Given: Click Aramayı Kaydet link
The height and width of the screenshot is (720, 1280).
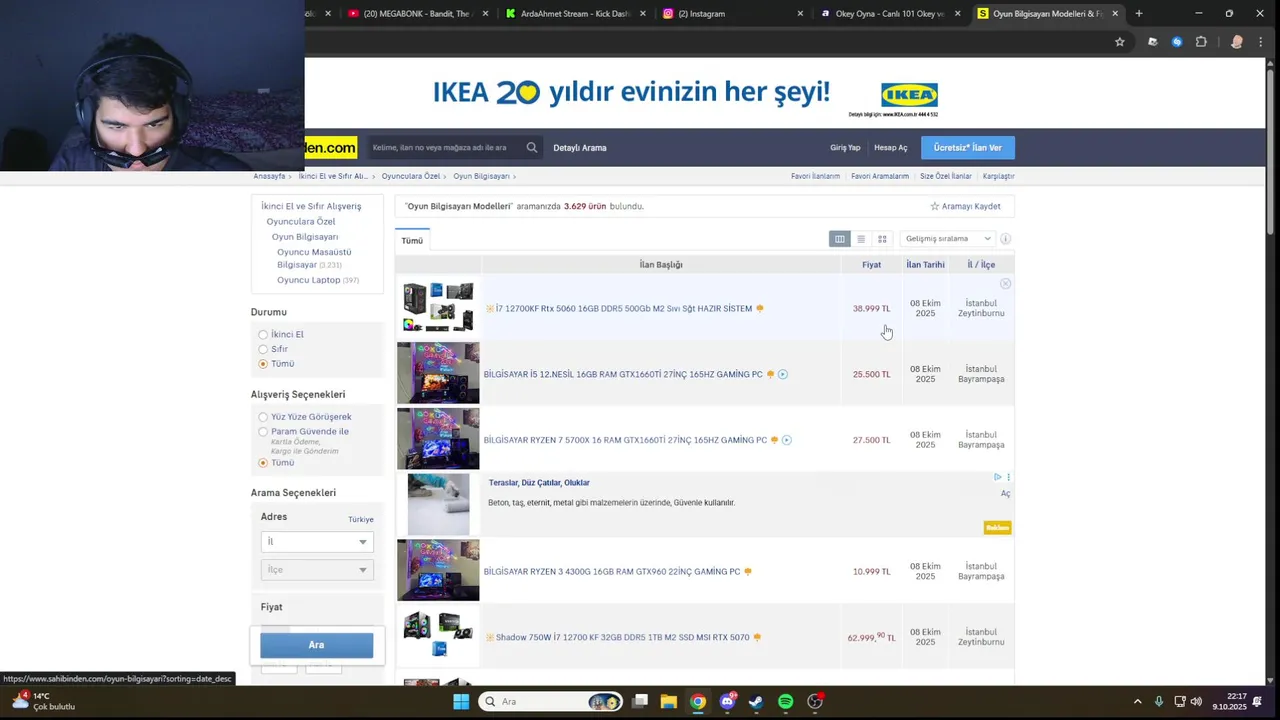Looking at the screenshot, I should tap(971, 207).
